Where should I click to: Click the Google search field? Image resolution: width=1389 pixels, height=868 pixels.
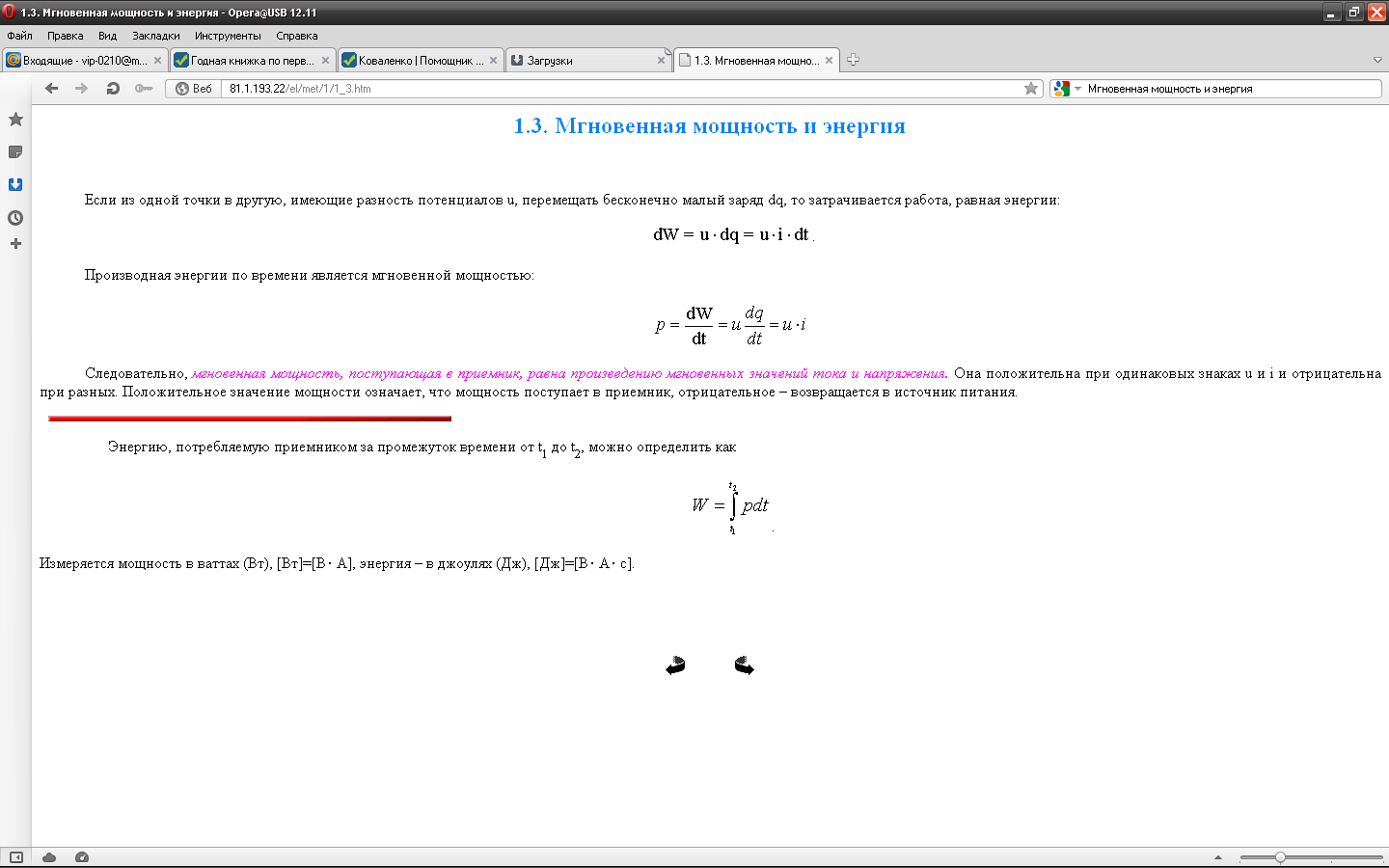click(x=1233, y=88)
